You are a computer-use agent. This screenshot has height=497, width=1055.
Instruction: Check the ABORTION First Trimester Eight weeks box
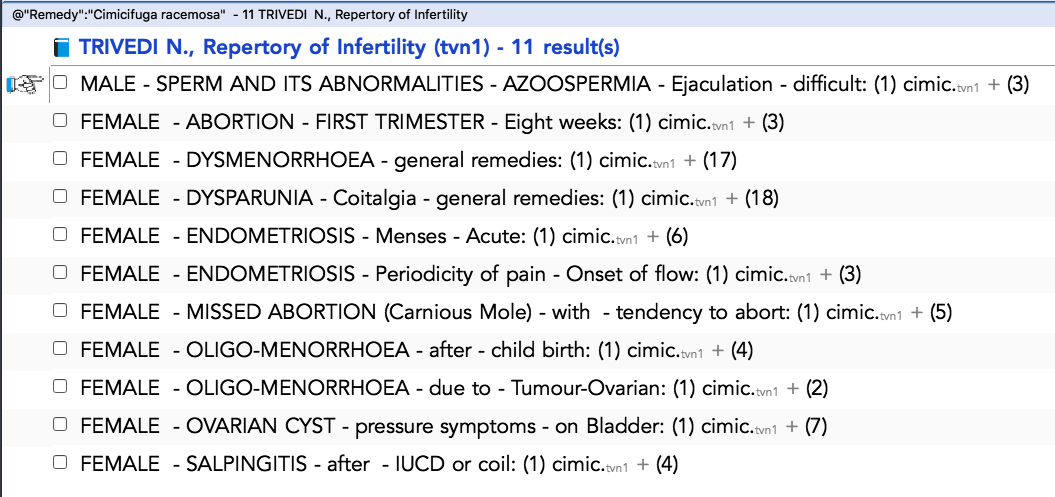(61, 120)
